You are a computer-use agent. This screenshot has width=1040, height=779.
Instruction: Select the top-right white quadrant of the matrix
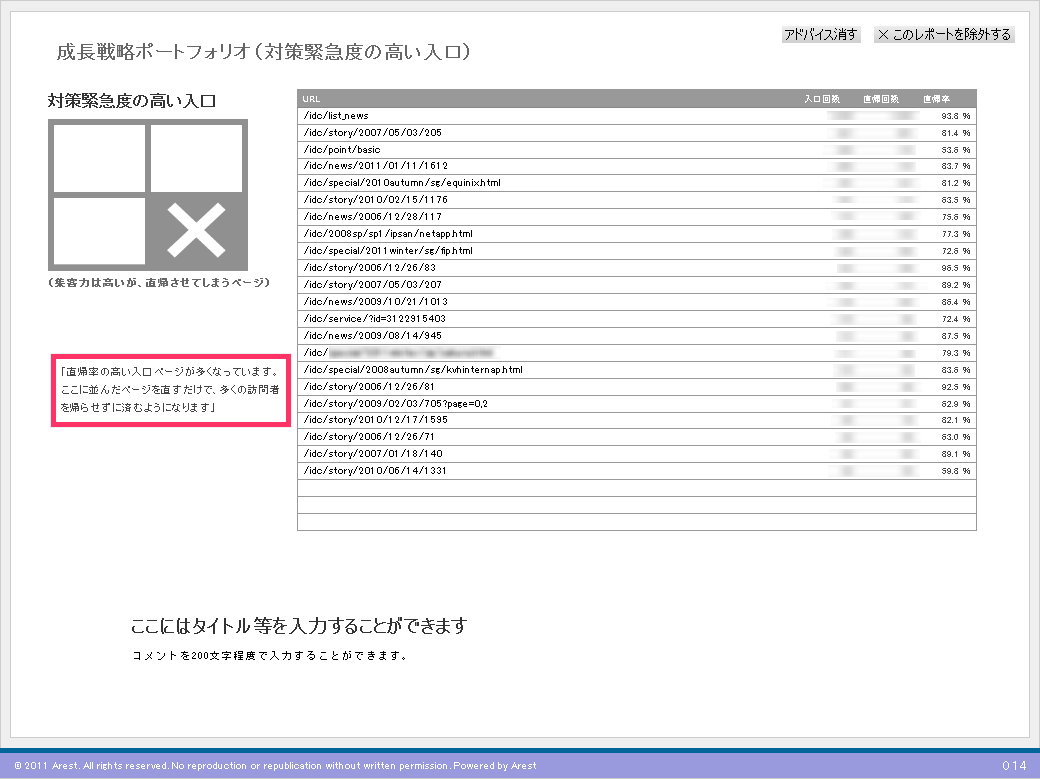point(196,158)
